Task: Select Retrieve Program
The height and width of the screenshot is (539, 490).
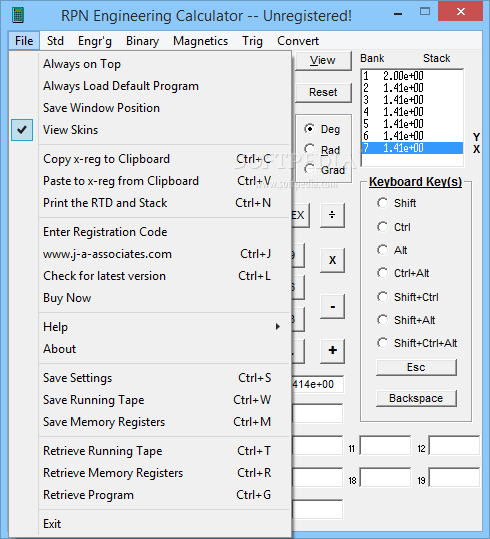Action: [150, 495]
